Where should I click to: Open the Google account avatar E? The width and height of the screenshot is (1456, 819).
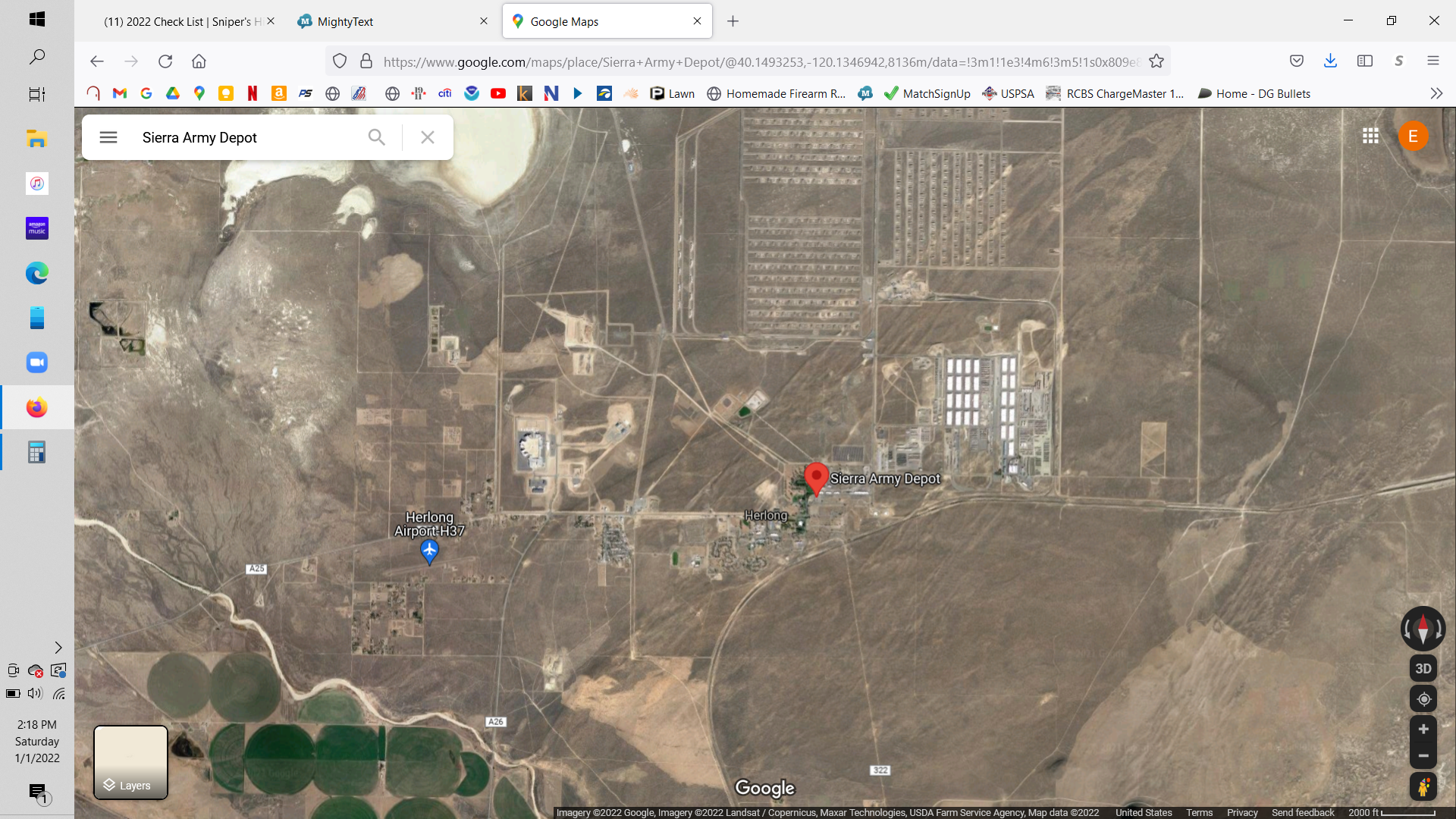1413,136
